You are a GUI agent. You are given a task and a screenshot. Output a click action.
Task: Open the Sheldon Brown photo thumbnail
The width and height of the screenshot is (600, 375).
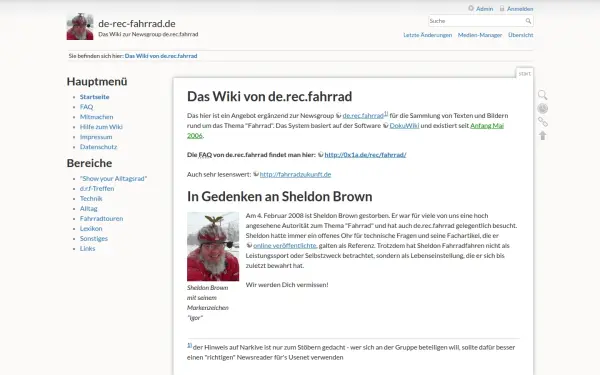[213, 246]
